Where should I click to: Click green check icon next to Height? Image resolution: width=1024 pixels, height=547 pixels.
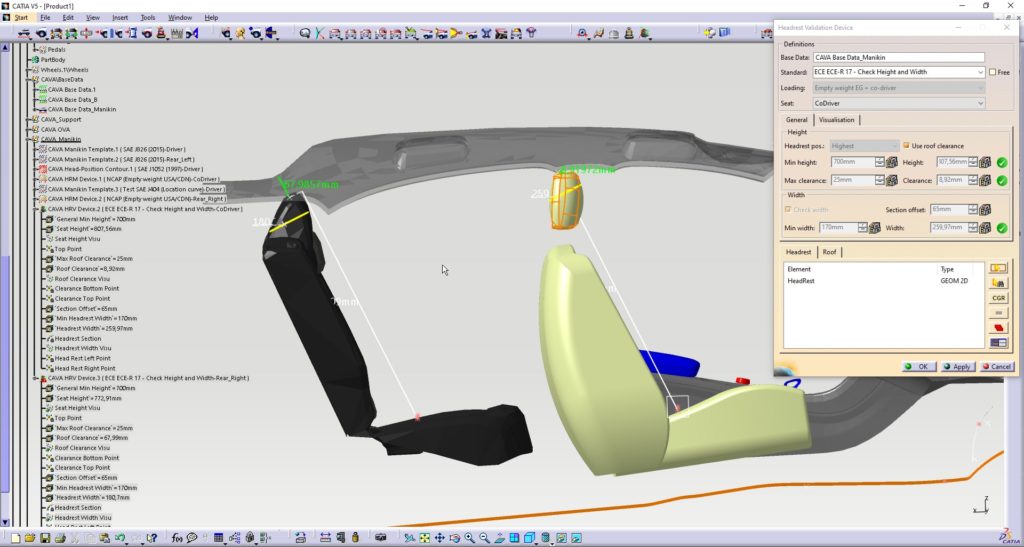coord(1002,163)
